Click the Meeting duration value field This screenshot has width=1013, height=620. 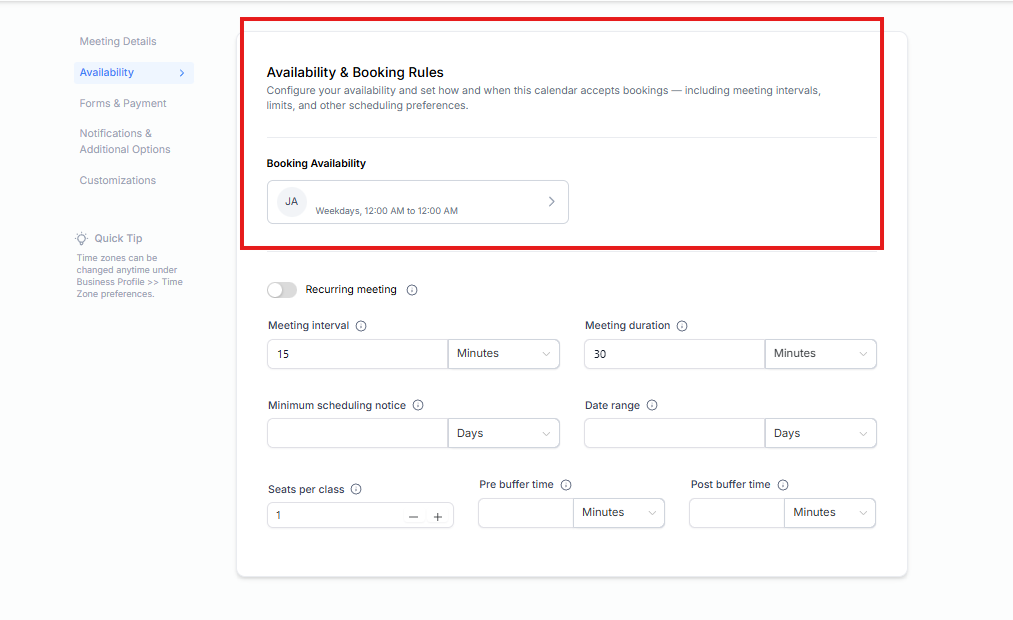click(674, 354)
